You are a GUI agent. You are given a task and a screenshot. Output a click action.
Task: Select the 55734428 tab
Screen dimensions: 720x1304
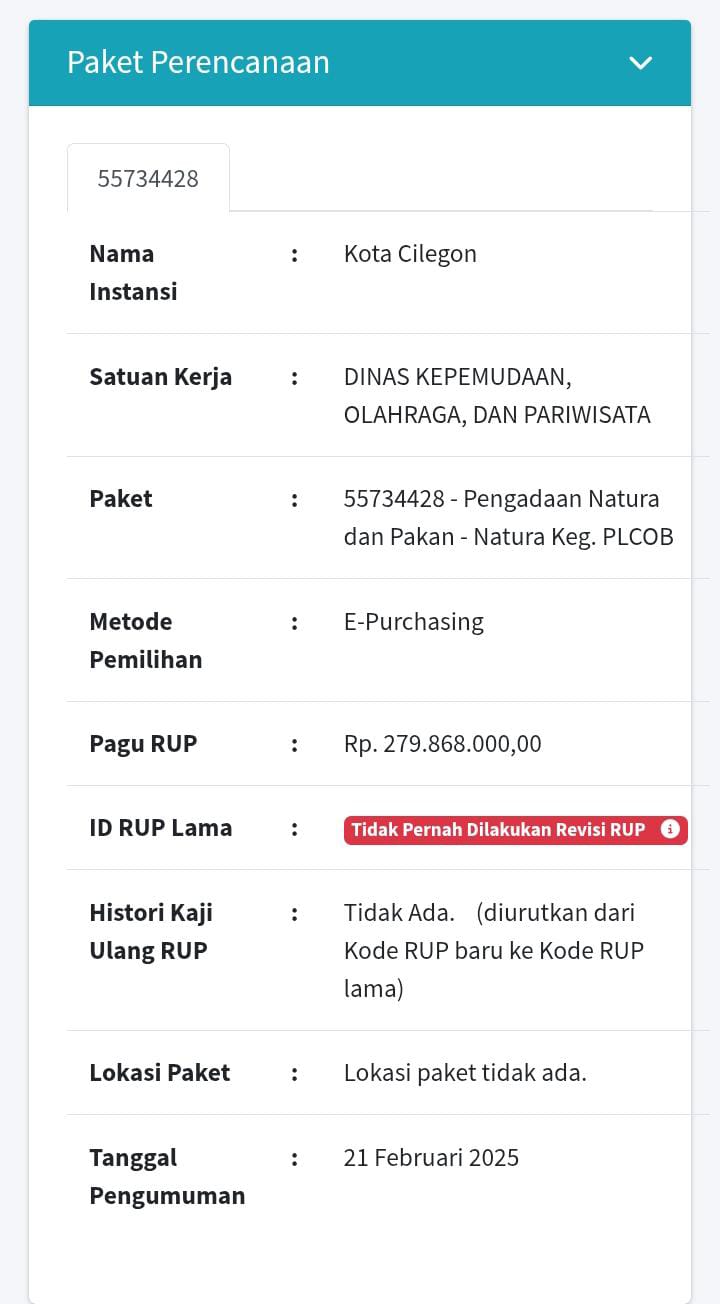tap(148, 179)
